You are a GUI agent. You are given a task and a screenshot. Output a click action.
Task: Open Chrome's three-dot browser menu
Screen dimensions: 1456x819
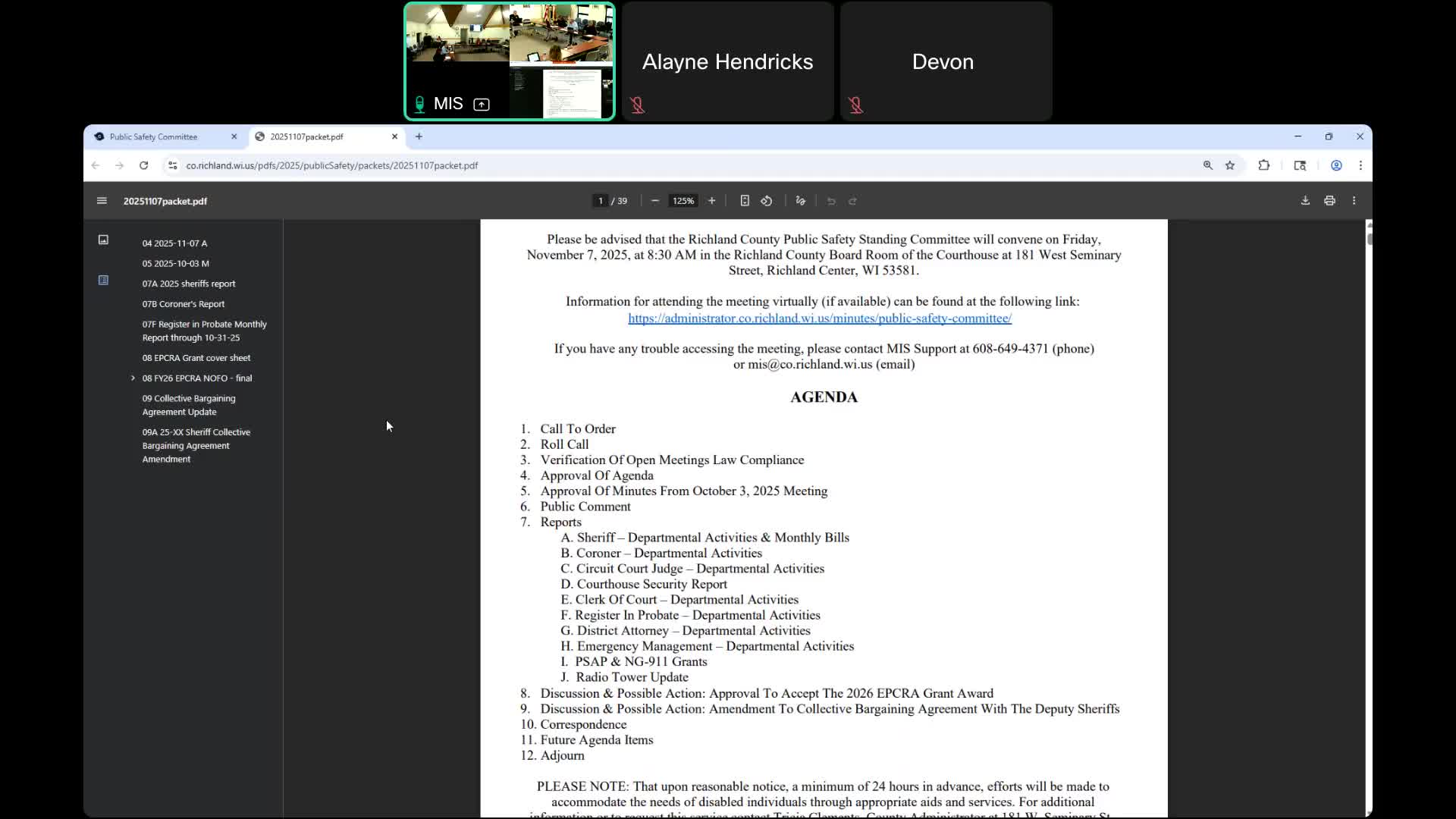(x=1360, y=165)
